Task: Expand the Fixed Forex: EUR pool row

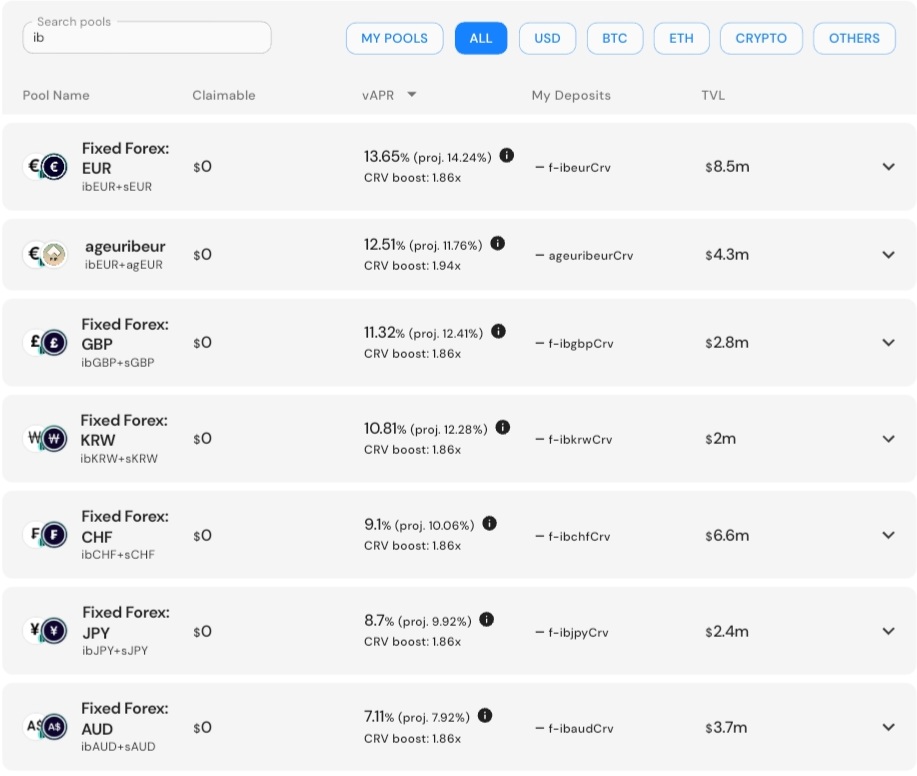Action: (x=888, y=167)
